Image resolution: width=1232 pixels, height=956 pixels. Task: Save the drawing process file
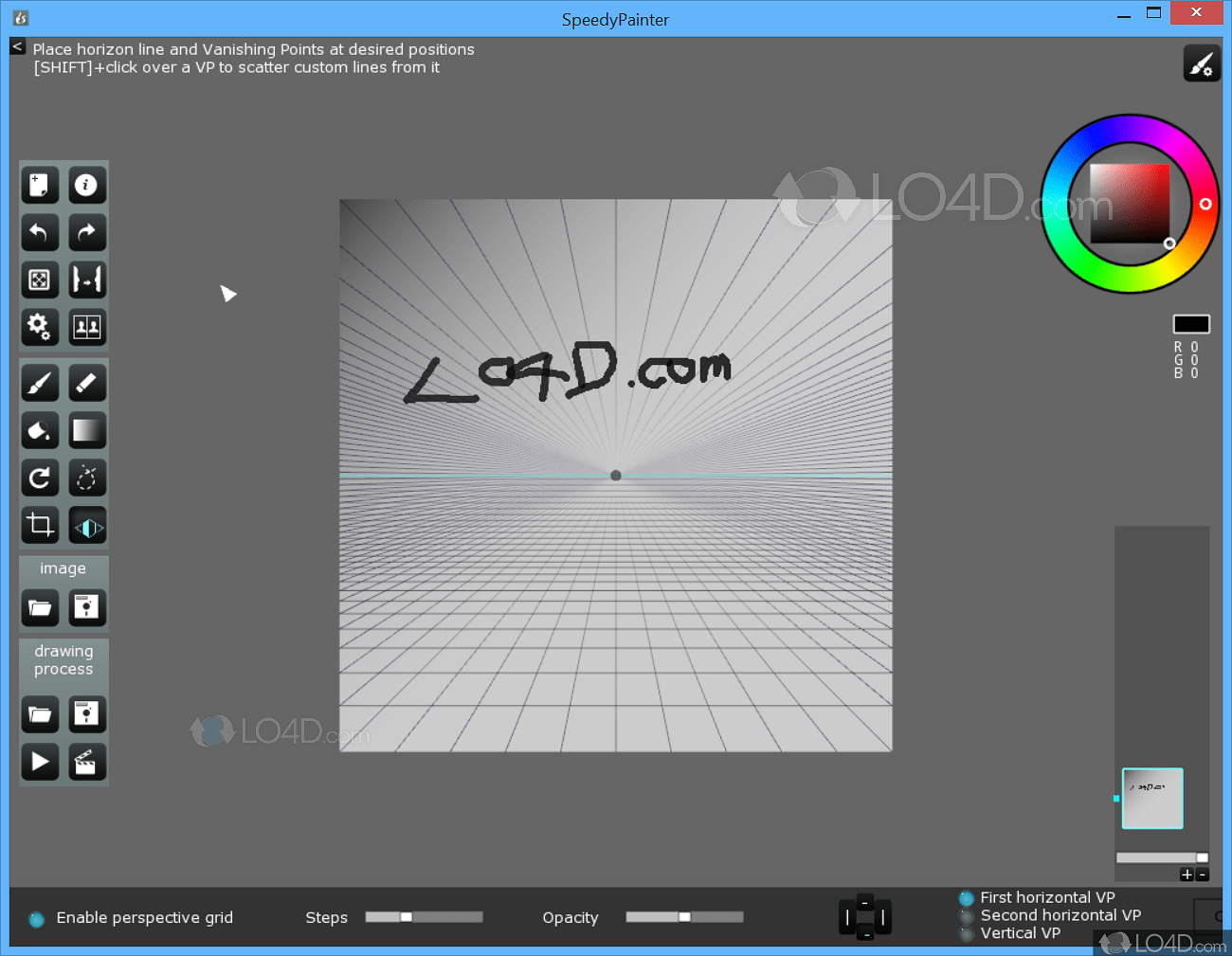coord(87,714)
